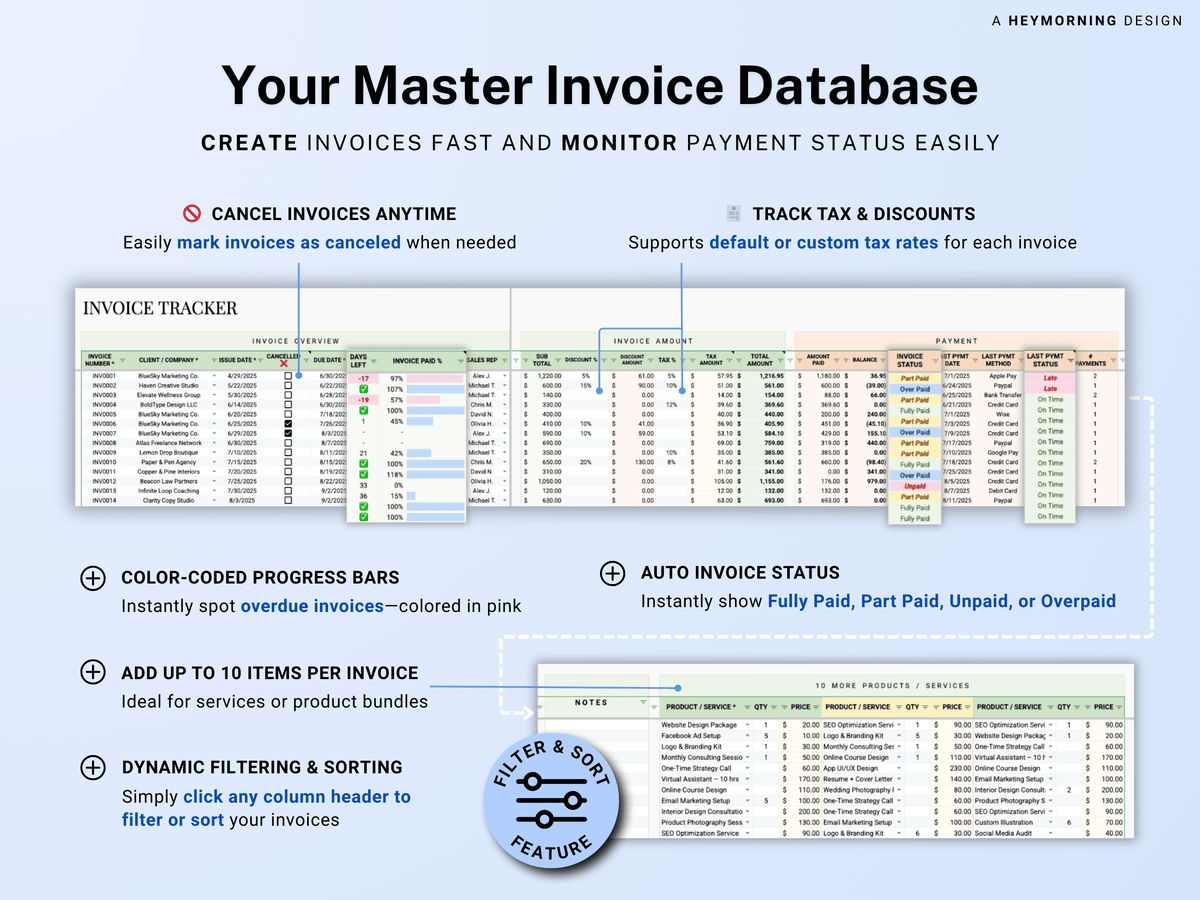Screen dimensions: 1200x900
Task: Open dropdown for Website Design Package product
Action: click(x=748, y=724)
